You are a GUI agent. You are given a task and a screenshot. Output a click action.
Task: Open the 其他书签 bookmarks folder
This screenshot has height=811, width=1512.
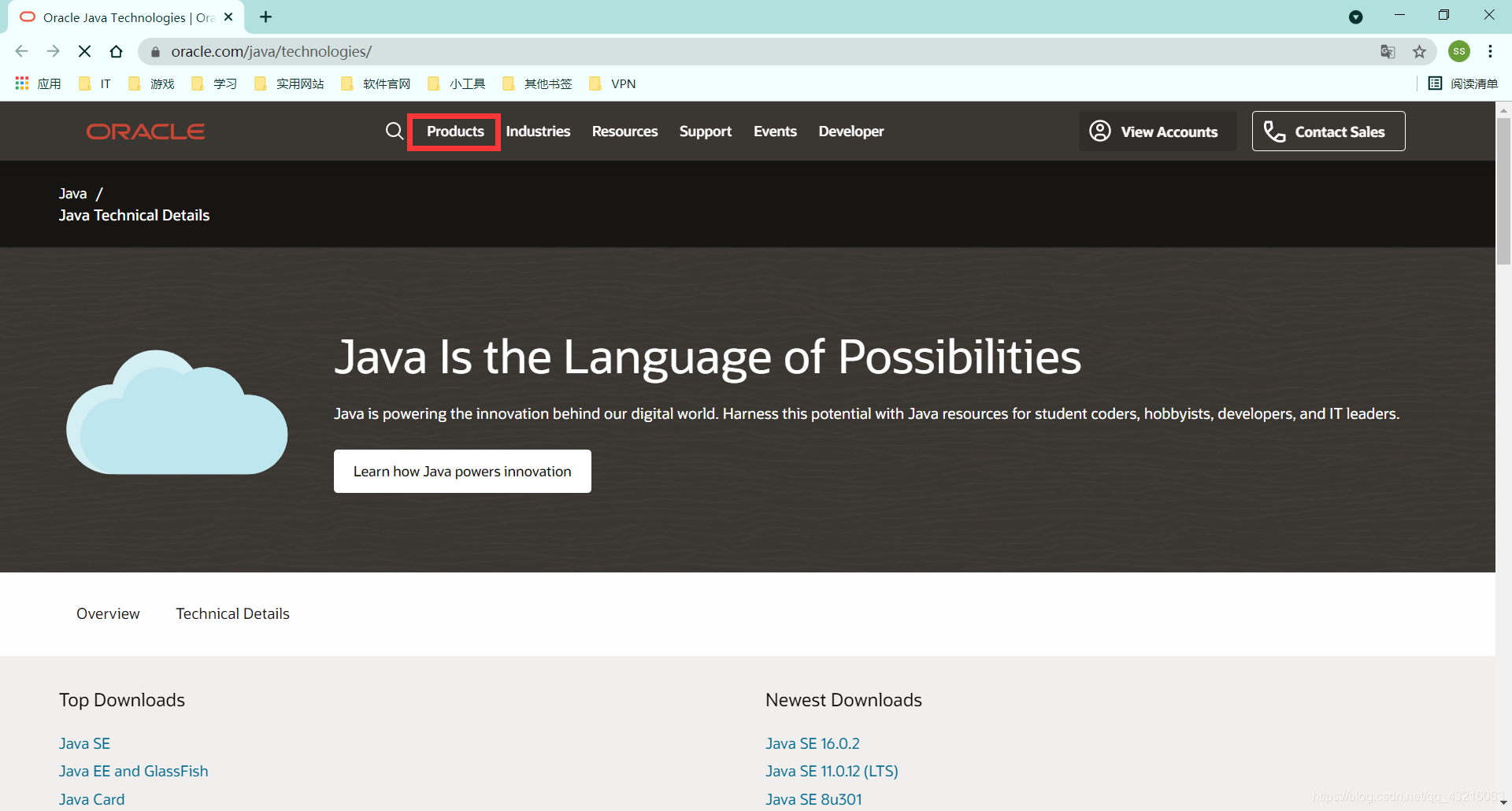coord(537,83)
